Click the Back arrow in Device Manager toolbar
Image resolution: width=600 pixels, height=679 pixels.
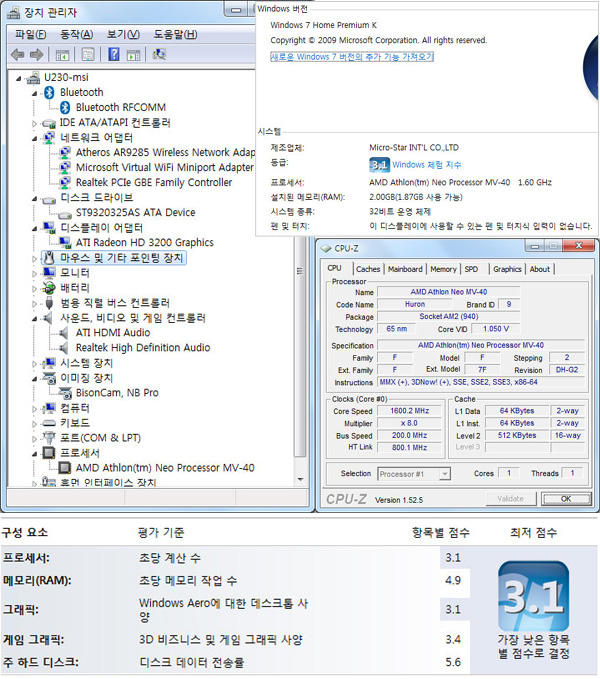pyautogui.click(x=17, y=55)
